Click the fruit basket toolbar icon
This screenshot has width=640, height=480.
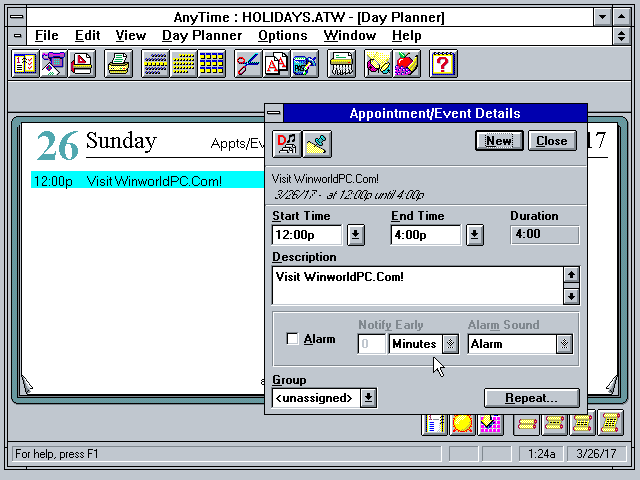tap(406, 64)
